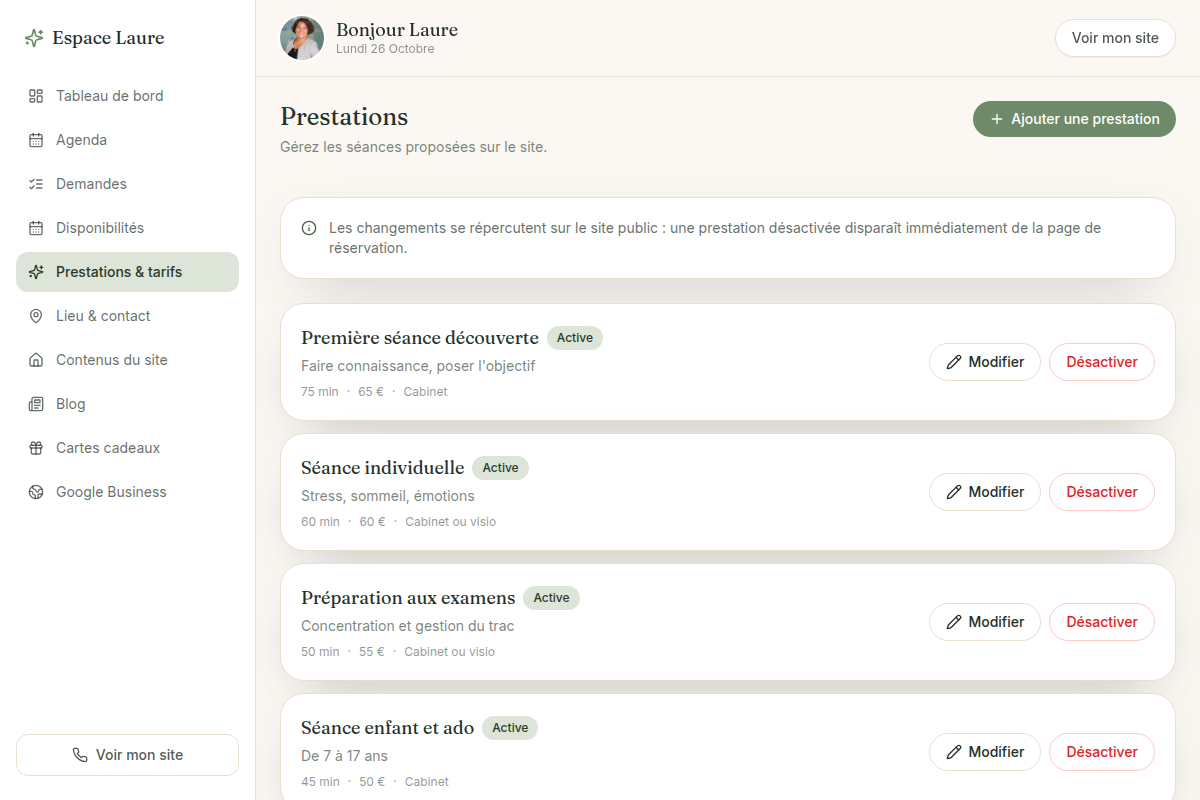Click the Espace Laure sparkle logo icon
This screenshot has width=1200, height=800.
(34, 38)
